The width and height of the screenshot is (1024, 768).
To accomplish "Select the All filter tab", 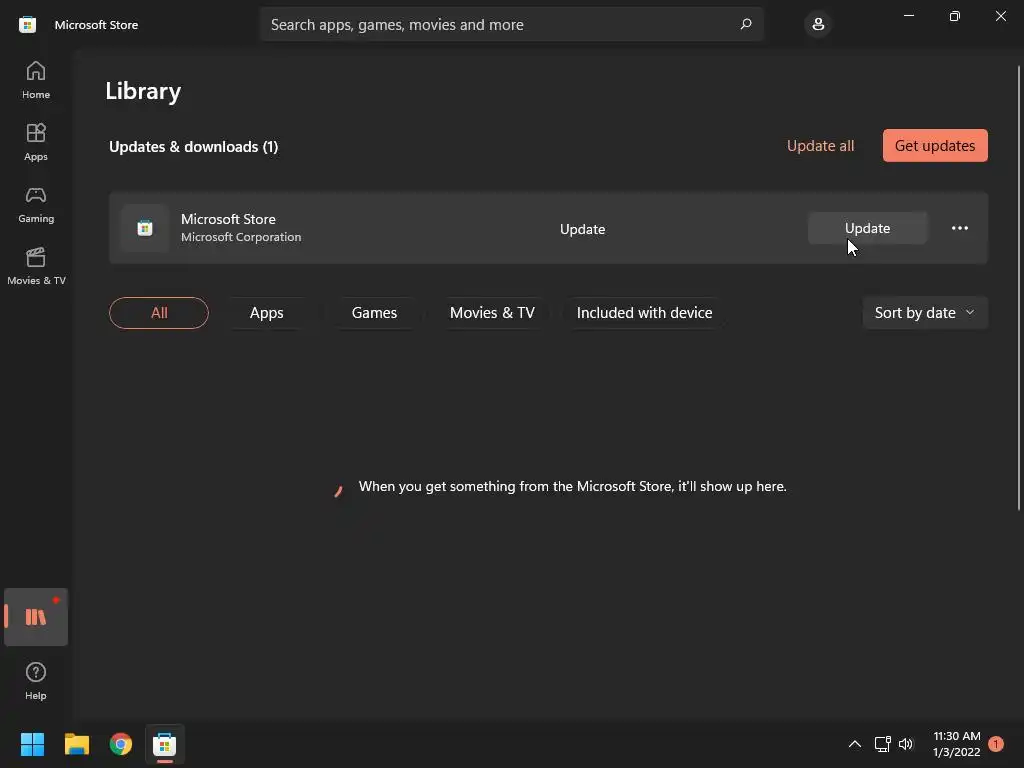I will coord(159,313).
